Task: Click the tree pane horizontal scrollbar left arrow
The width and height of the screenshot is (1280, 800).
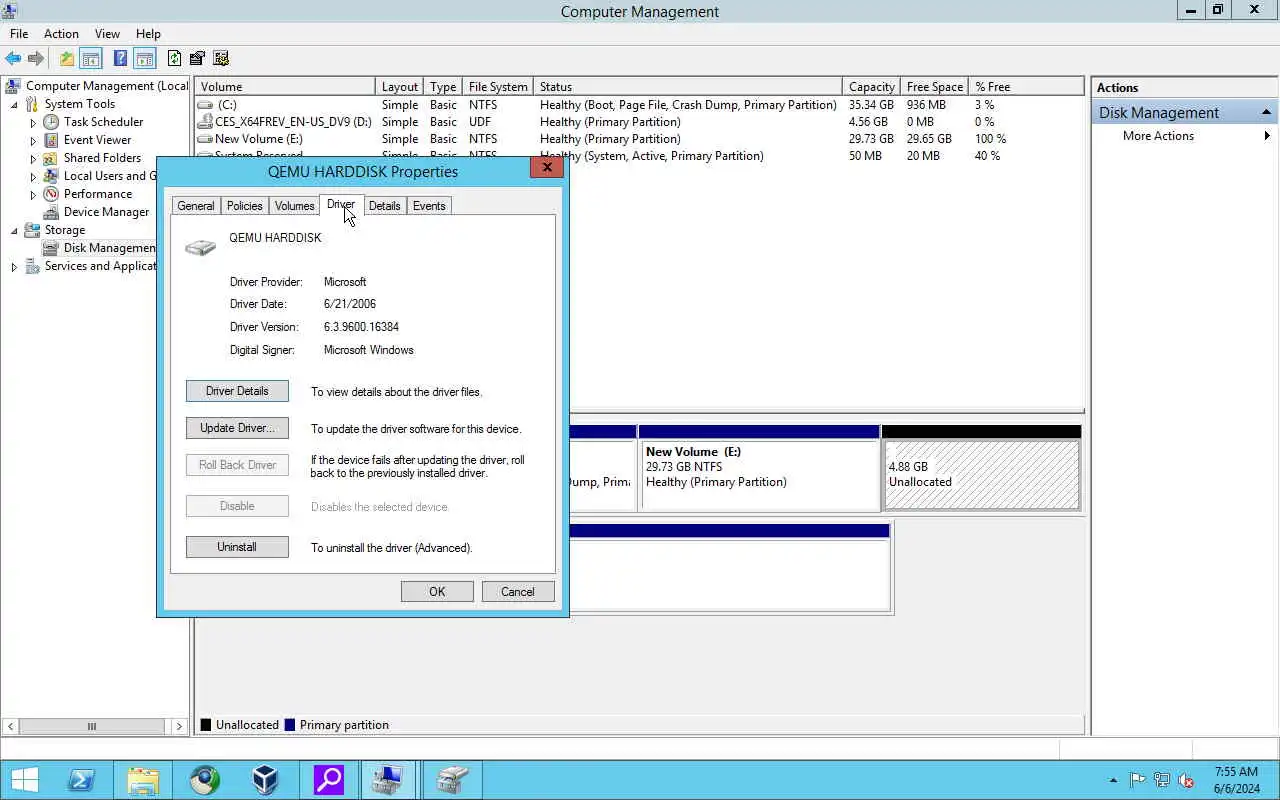Action: [10, 726]
